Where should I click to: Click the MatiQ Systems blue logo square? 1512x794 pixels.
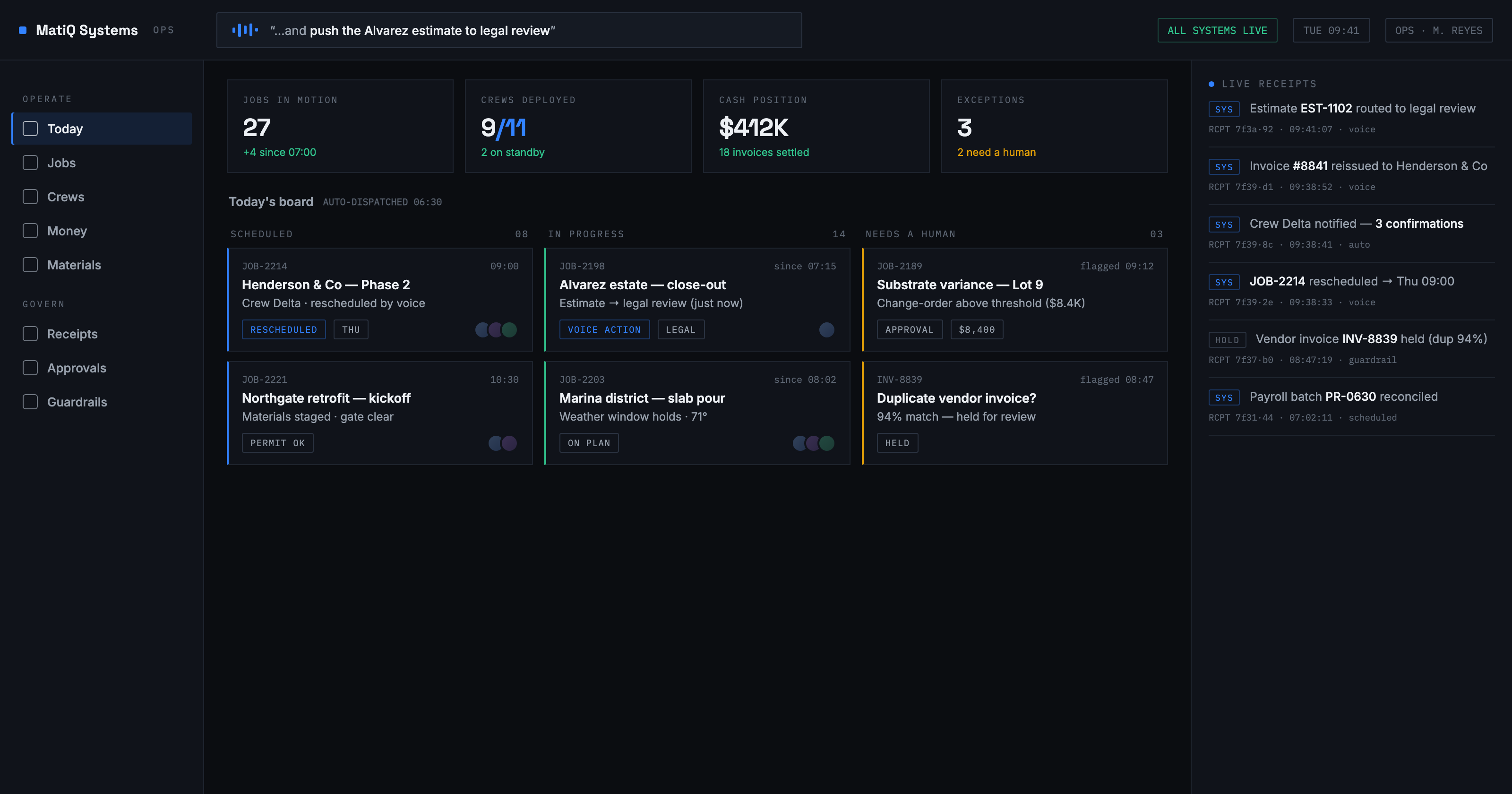(23, 30)
